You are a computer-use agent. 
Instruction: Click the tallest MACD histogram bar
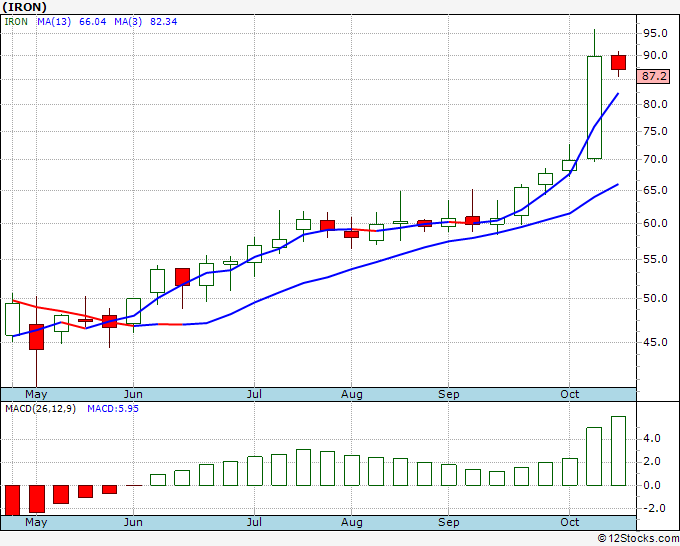(x=618, y=451)
